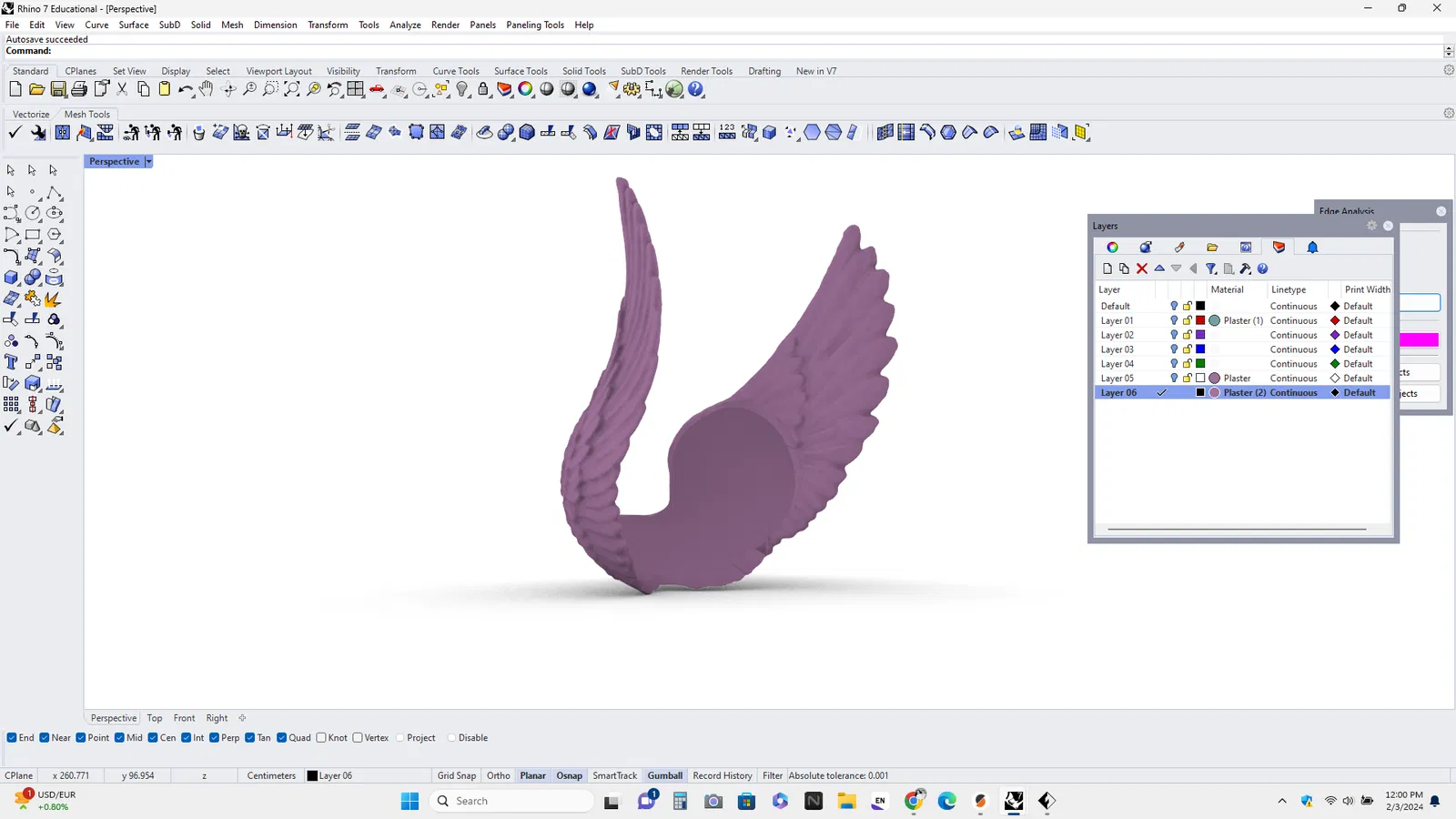Select the Circle tool in left sidebar
This screenshot has height=819, width=1456.
(33, 213)
